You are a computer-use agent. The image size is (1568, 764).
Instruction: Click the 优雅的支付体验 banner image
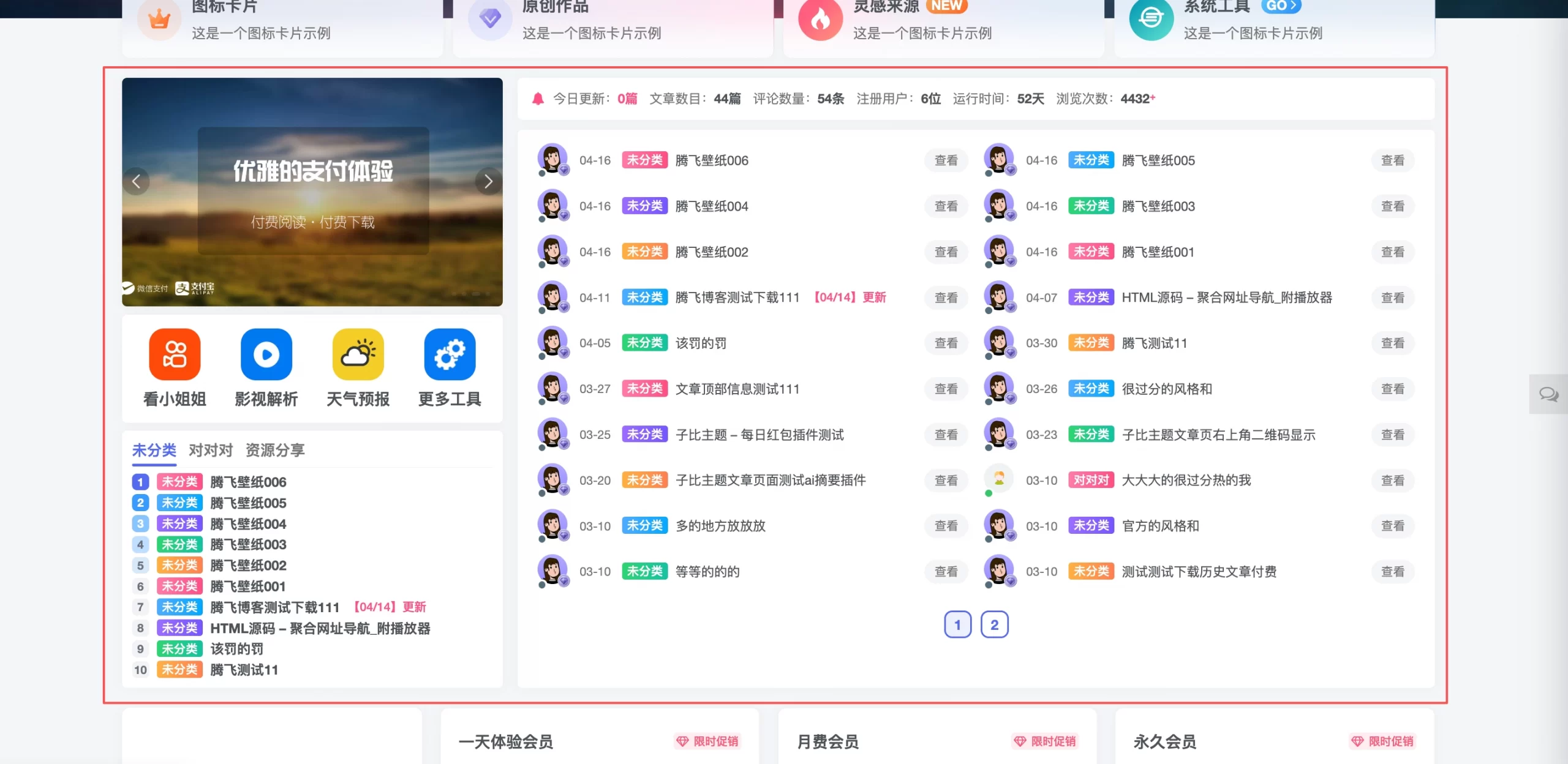(312, 192)
